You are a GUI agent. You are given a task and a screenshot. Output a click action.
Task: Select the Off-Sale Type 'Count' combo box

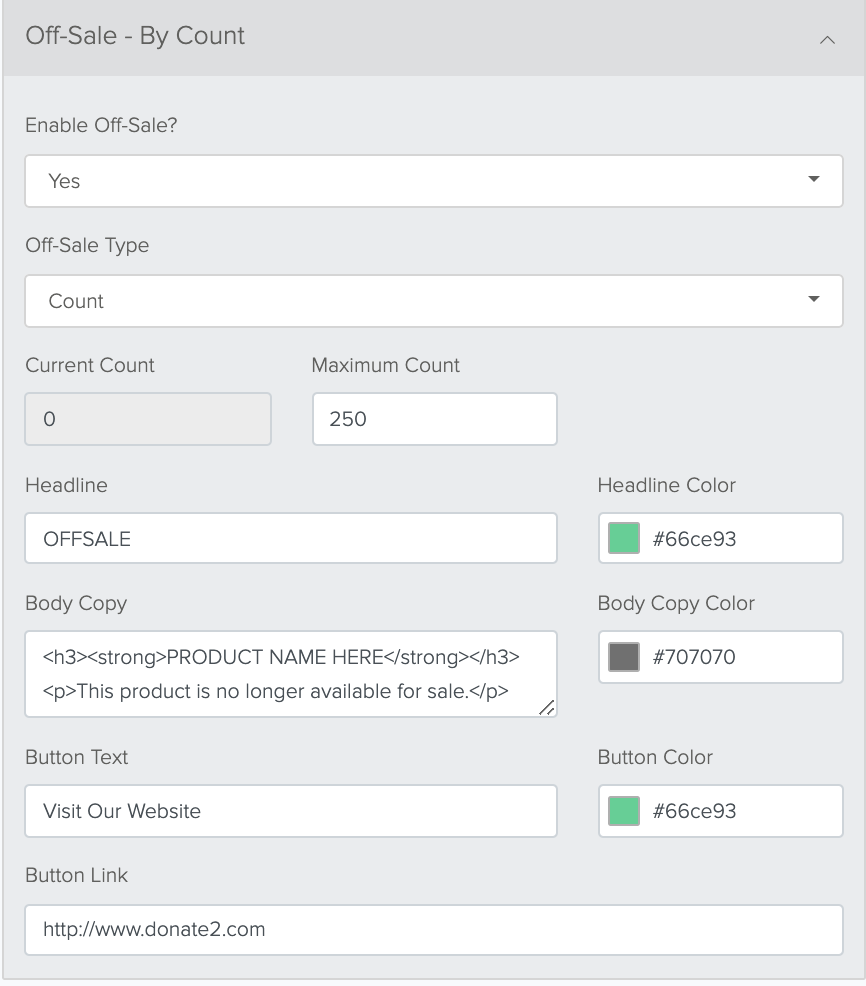(x=434, y=301)
